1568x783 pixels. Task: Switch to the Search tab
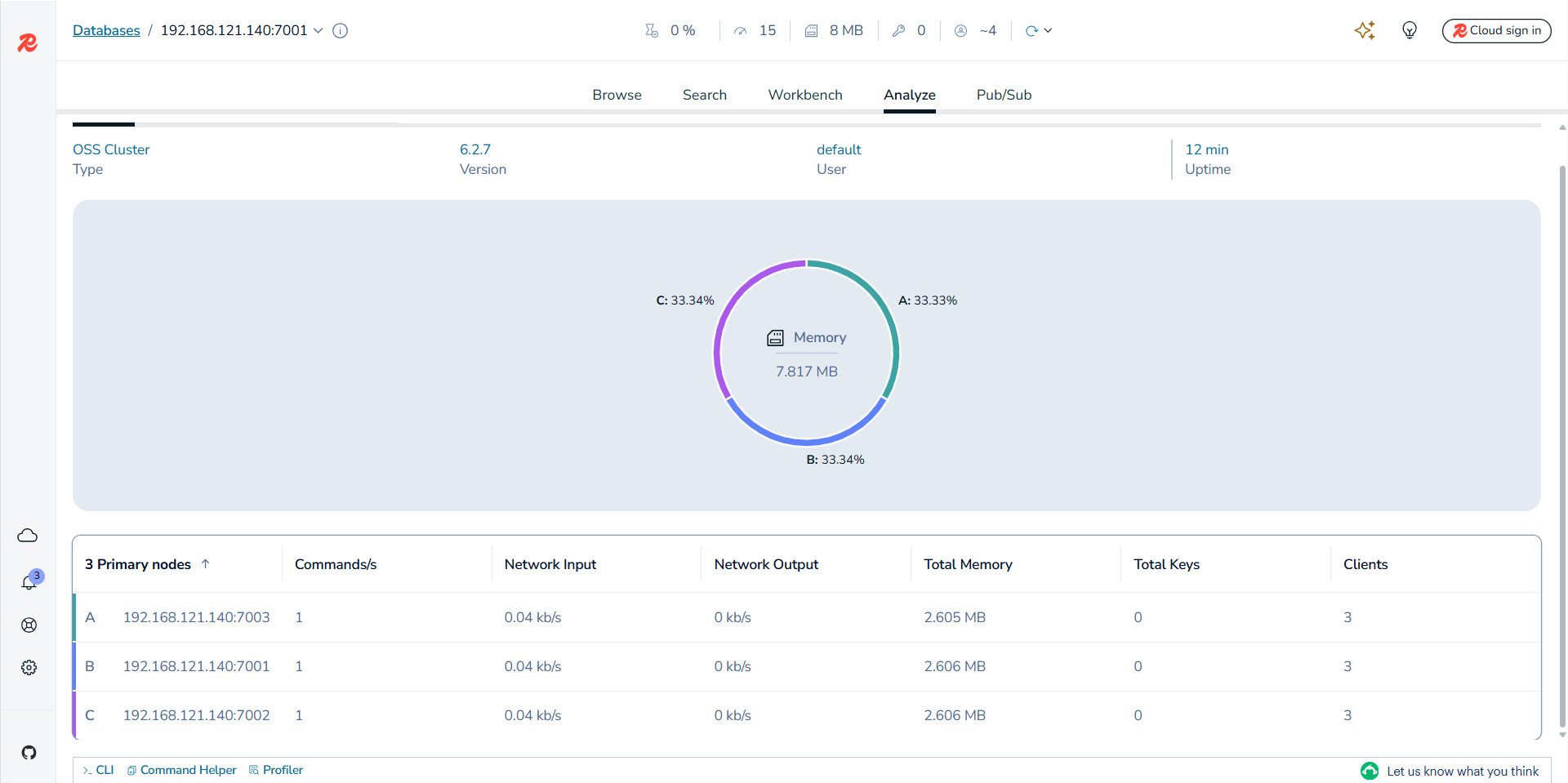705,95
